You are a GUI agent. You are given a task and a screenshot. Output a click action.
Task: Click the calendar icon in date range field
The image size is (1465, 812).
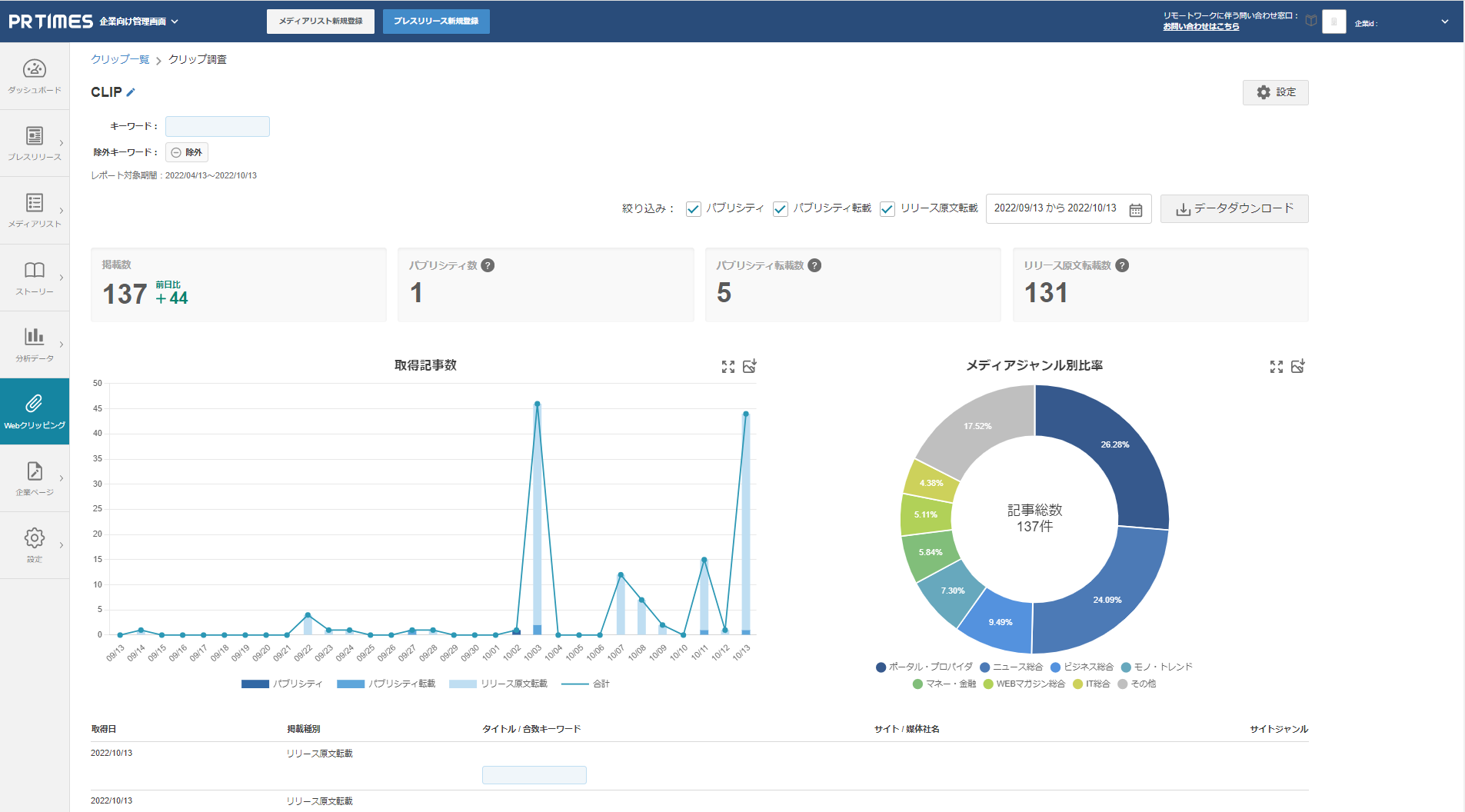tap(1135, 210)
